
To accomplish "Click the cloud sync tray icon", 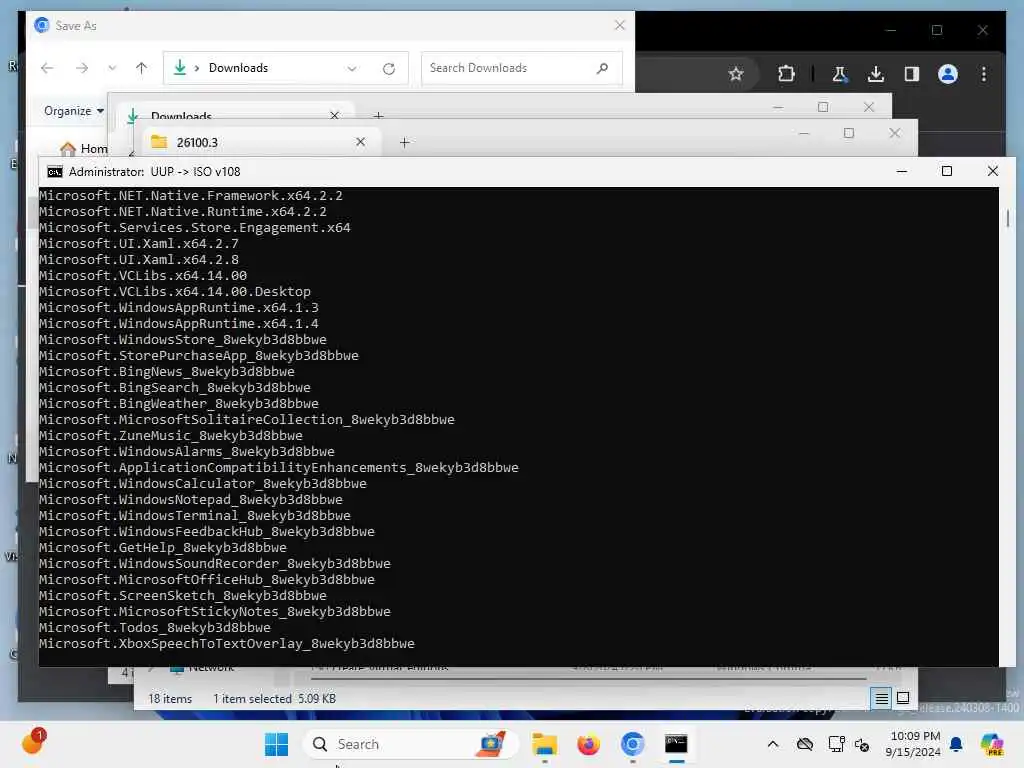I will click(805, 744).
